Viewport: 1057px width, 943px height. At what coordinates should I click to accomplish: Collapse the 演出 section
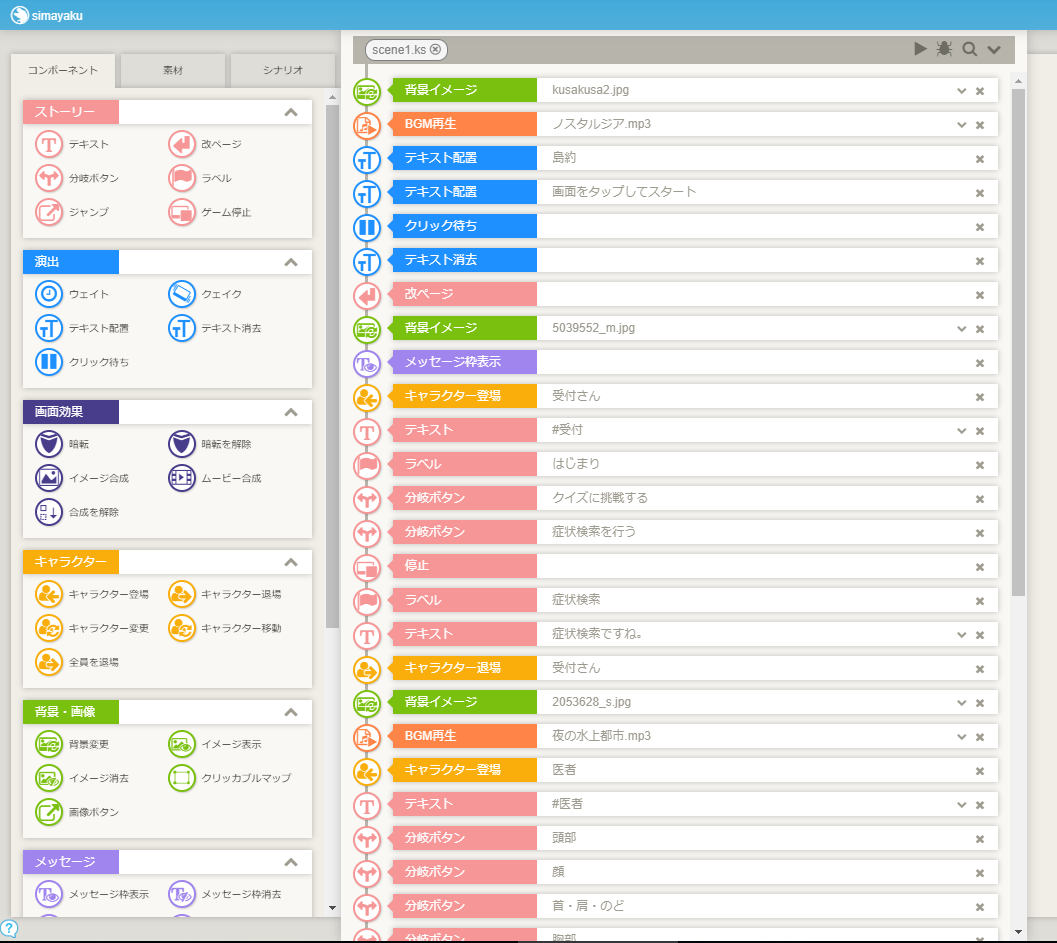(x=291, y=262)
